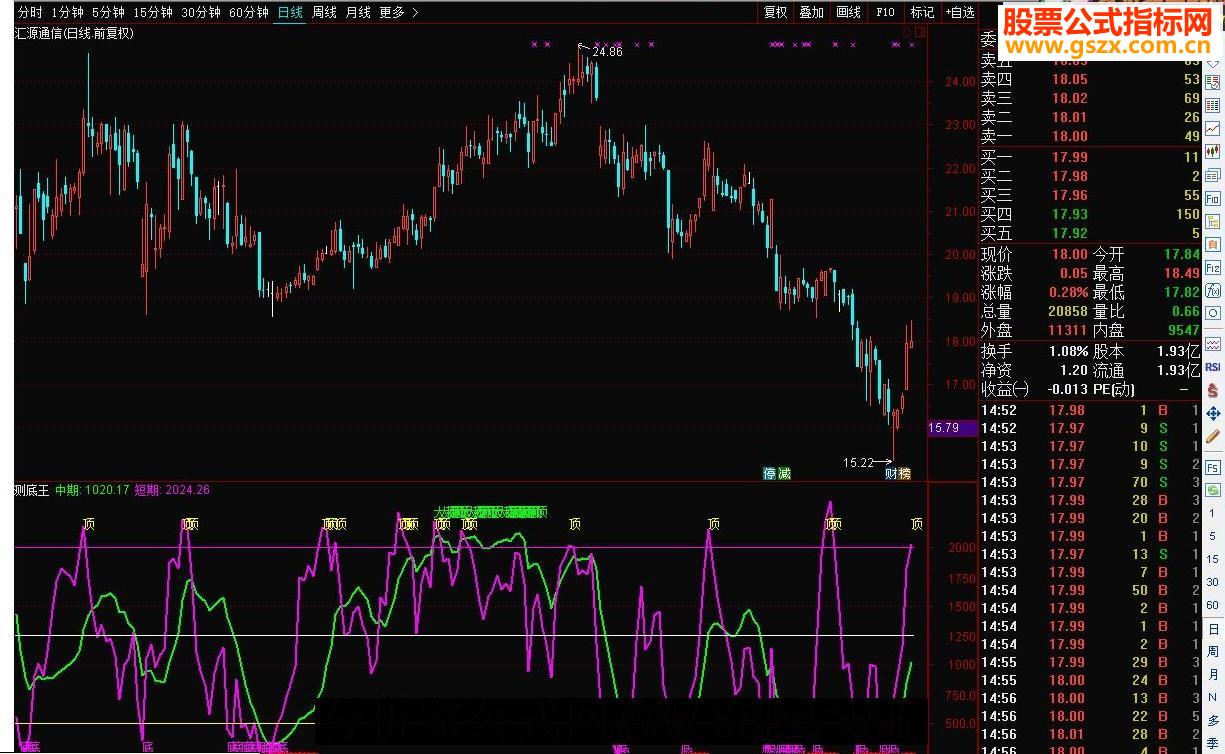The height and width of the screenshot is (754, 1225).
Task: Open the orange document news icon
Action: 1213,244
